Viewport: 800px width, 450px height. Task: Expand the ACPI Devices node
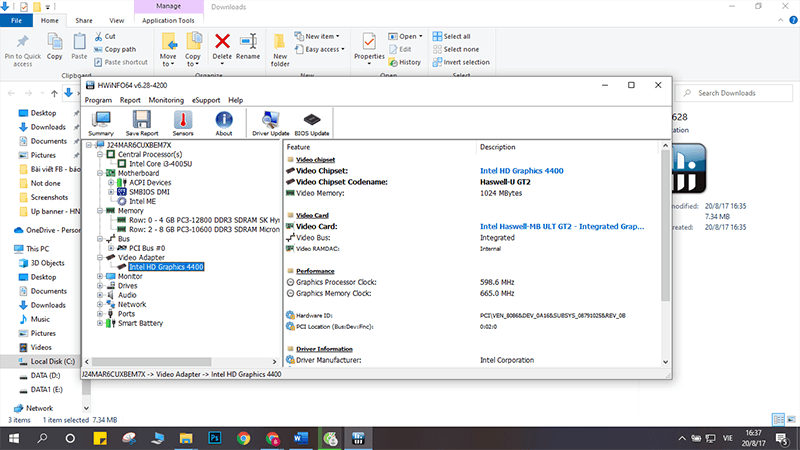point(111,182)
